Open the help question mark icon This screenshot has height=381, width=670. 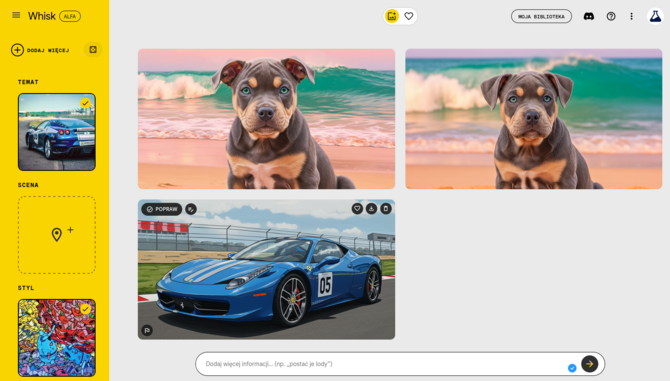[611, 16]
